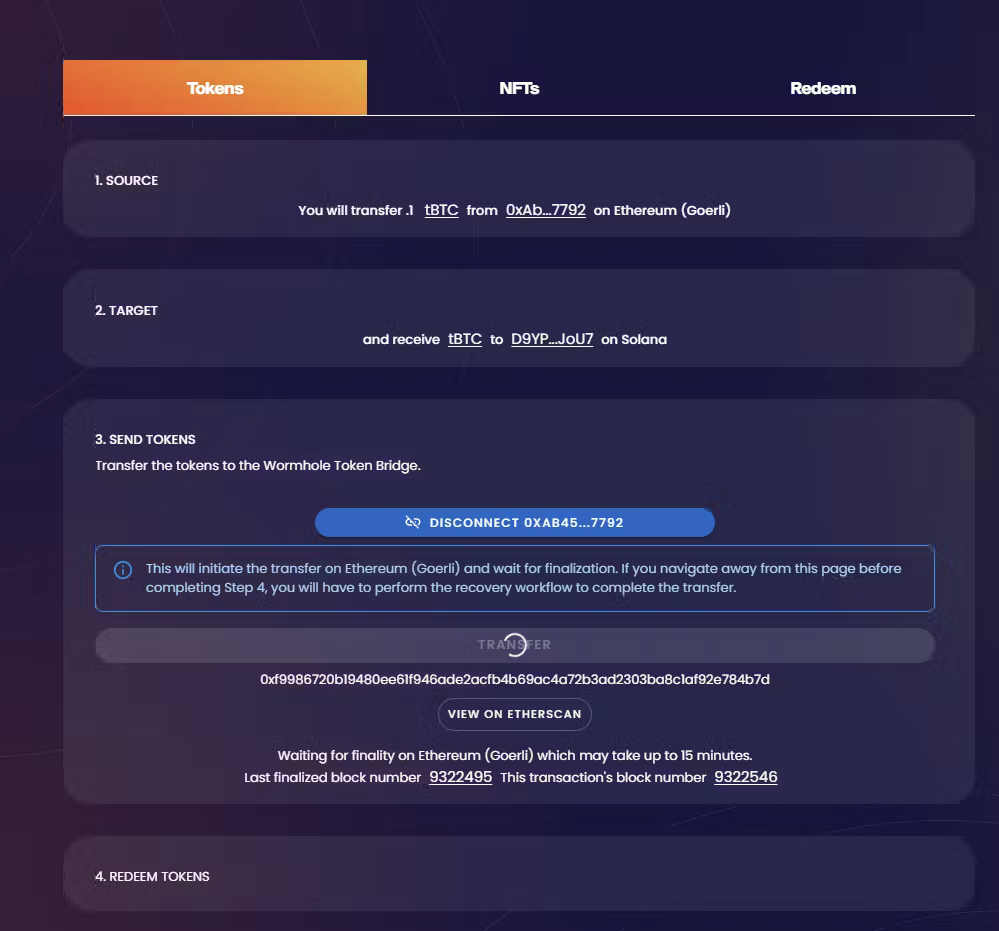Click the transaction's block number 9322546
Screen dimensions: 999x931
(746, 776)
